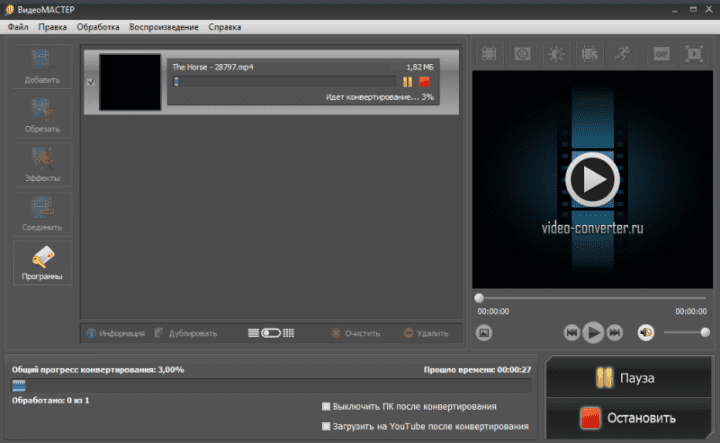Click the file's conversion progress bar
This screenshot has height=443, width=720.
(x=284, y=82)
